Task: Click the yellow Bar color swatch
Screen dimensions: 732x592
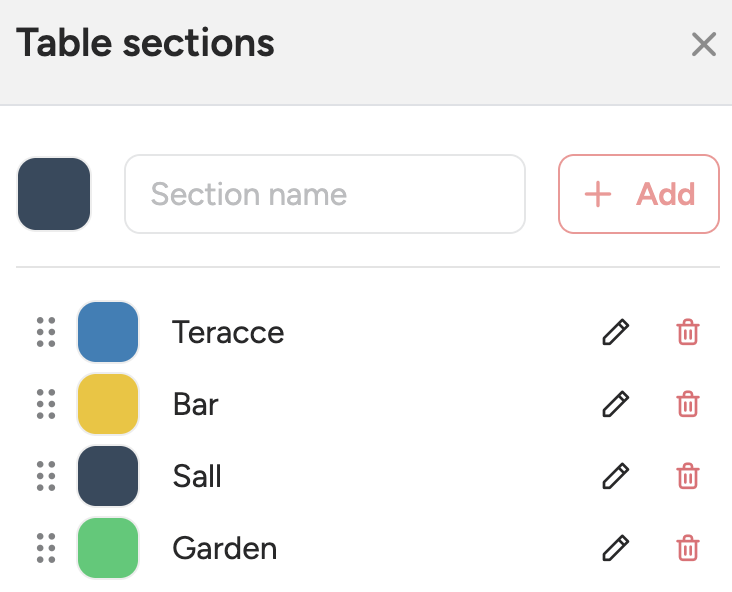Action: coord(108,404)
